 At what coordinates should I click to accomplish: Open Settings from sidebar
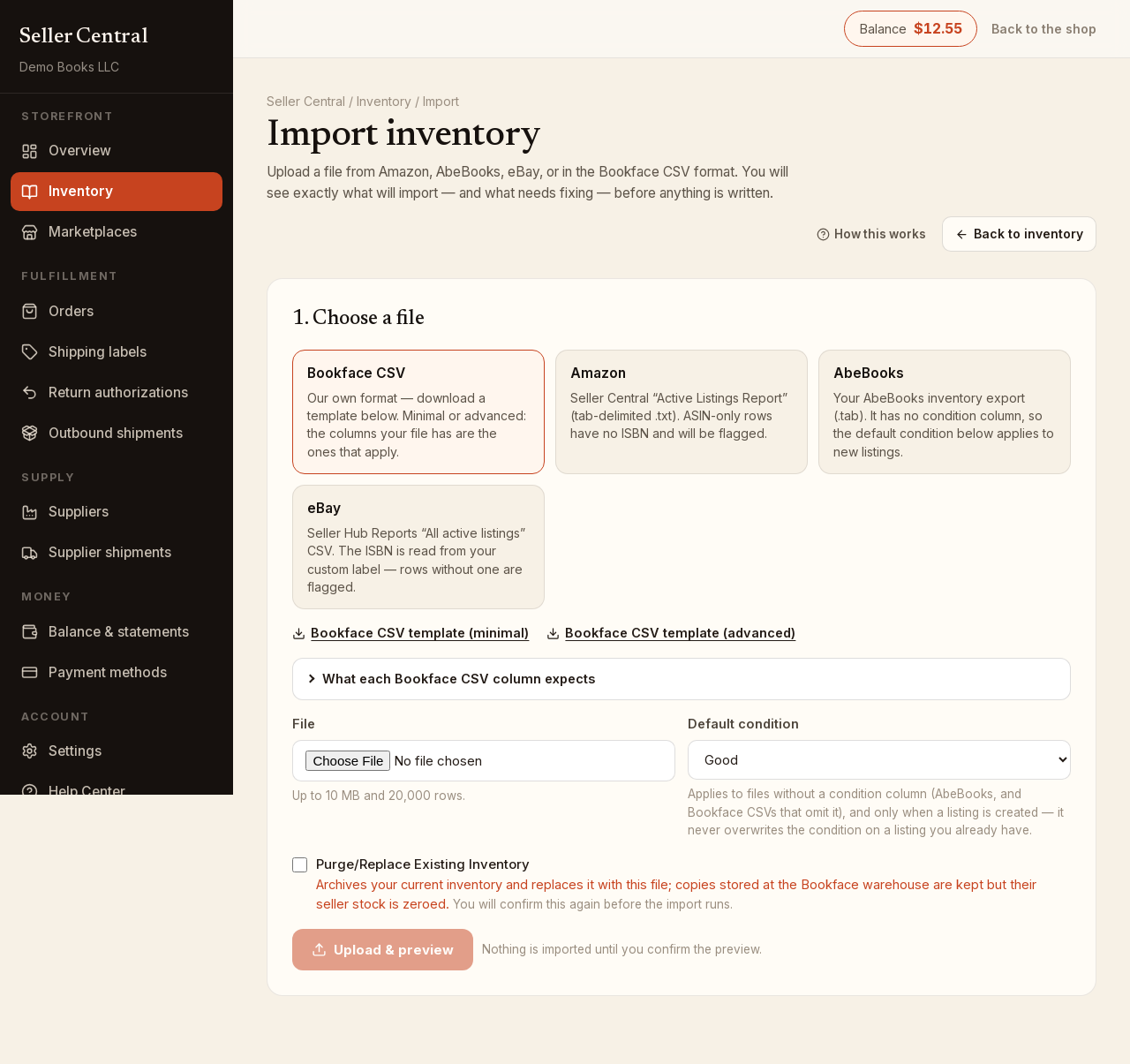(x=117, y=751)
